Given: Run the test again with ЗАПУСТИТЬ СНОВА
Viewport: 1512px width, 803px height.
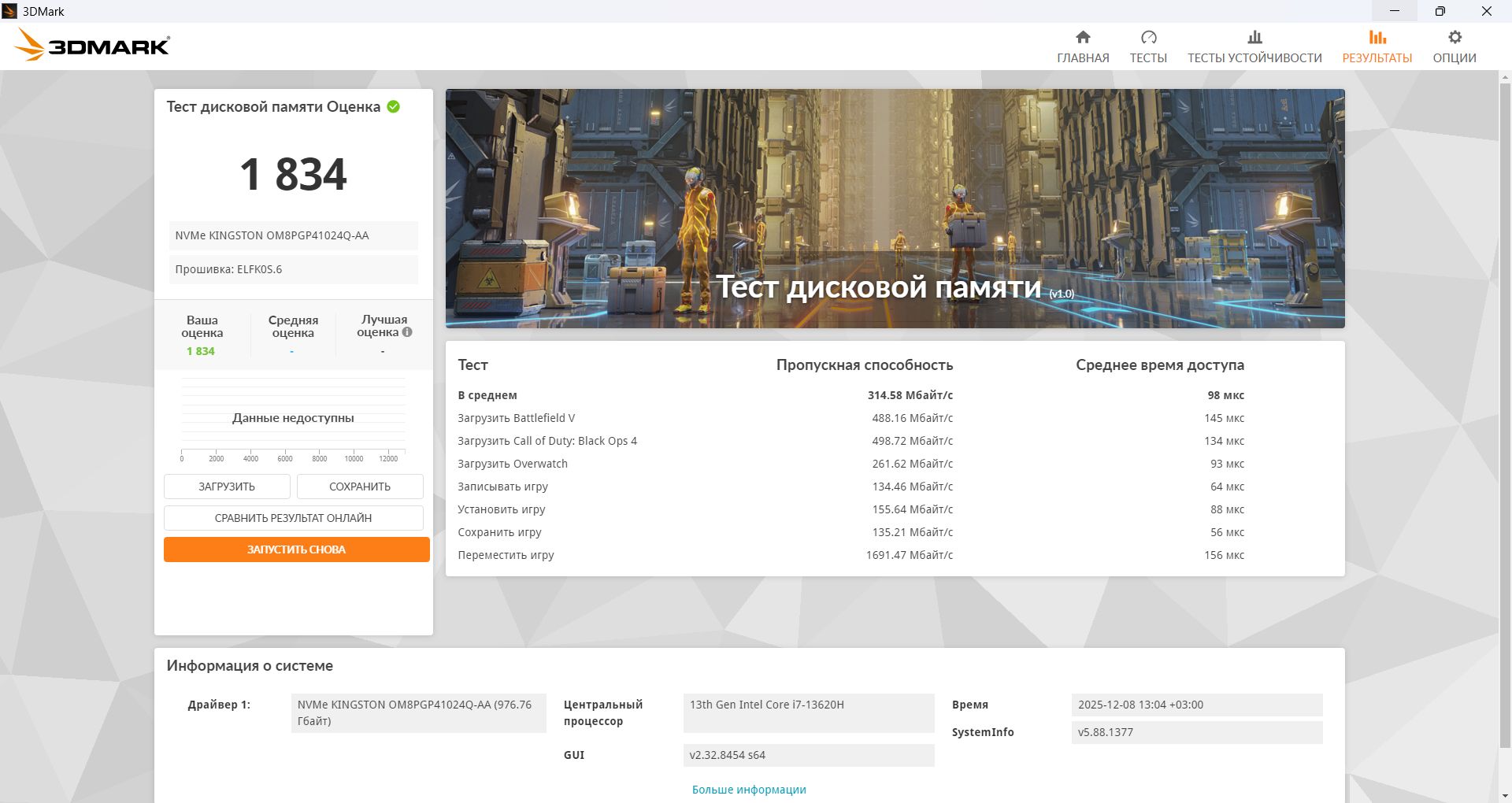Looking at the screenshot, I should (x=297, y=550).
